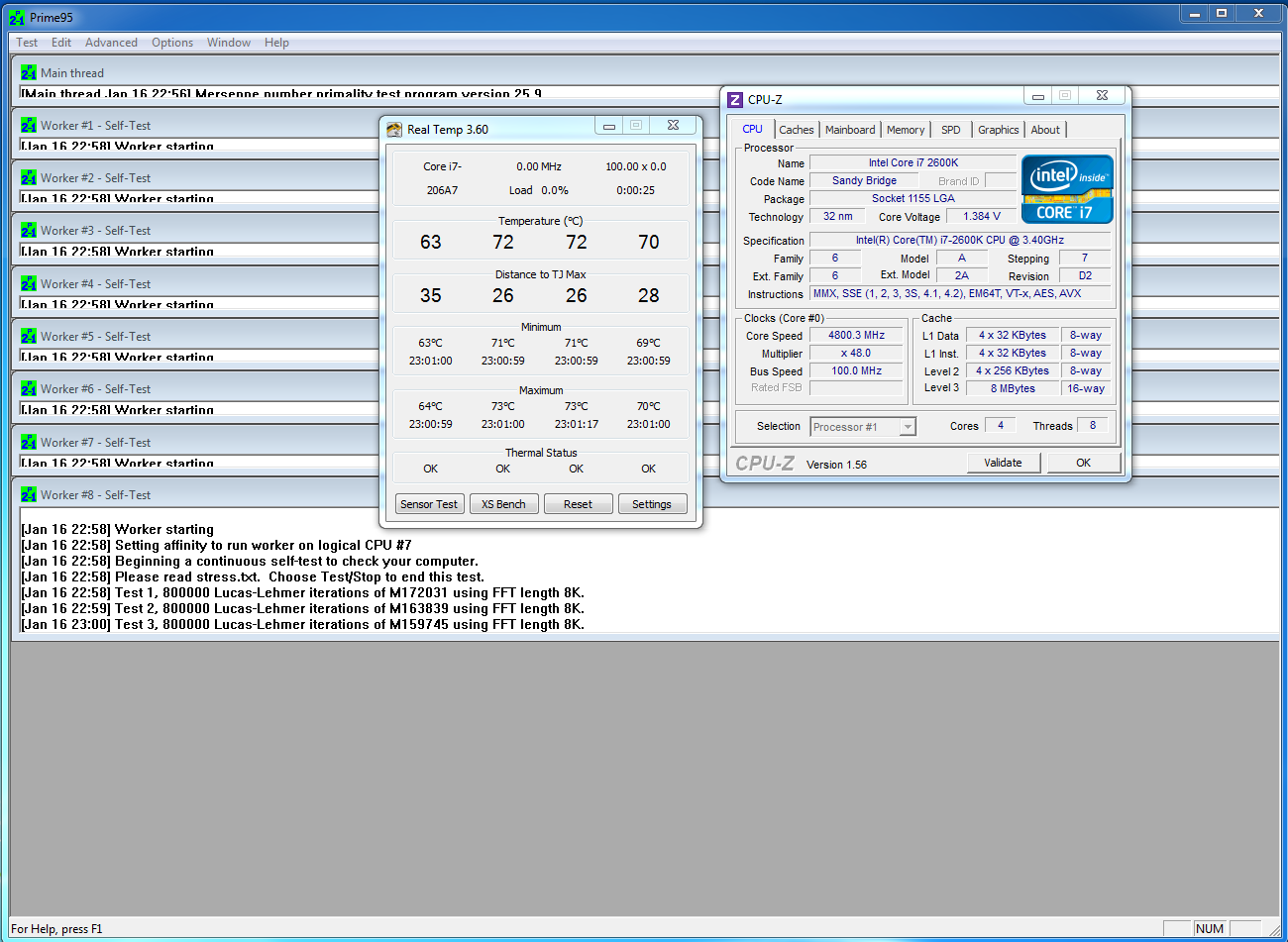Click the Cores count value 4
Screen dimensions: 1288x942
pos(1001,425)
